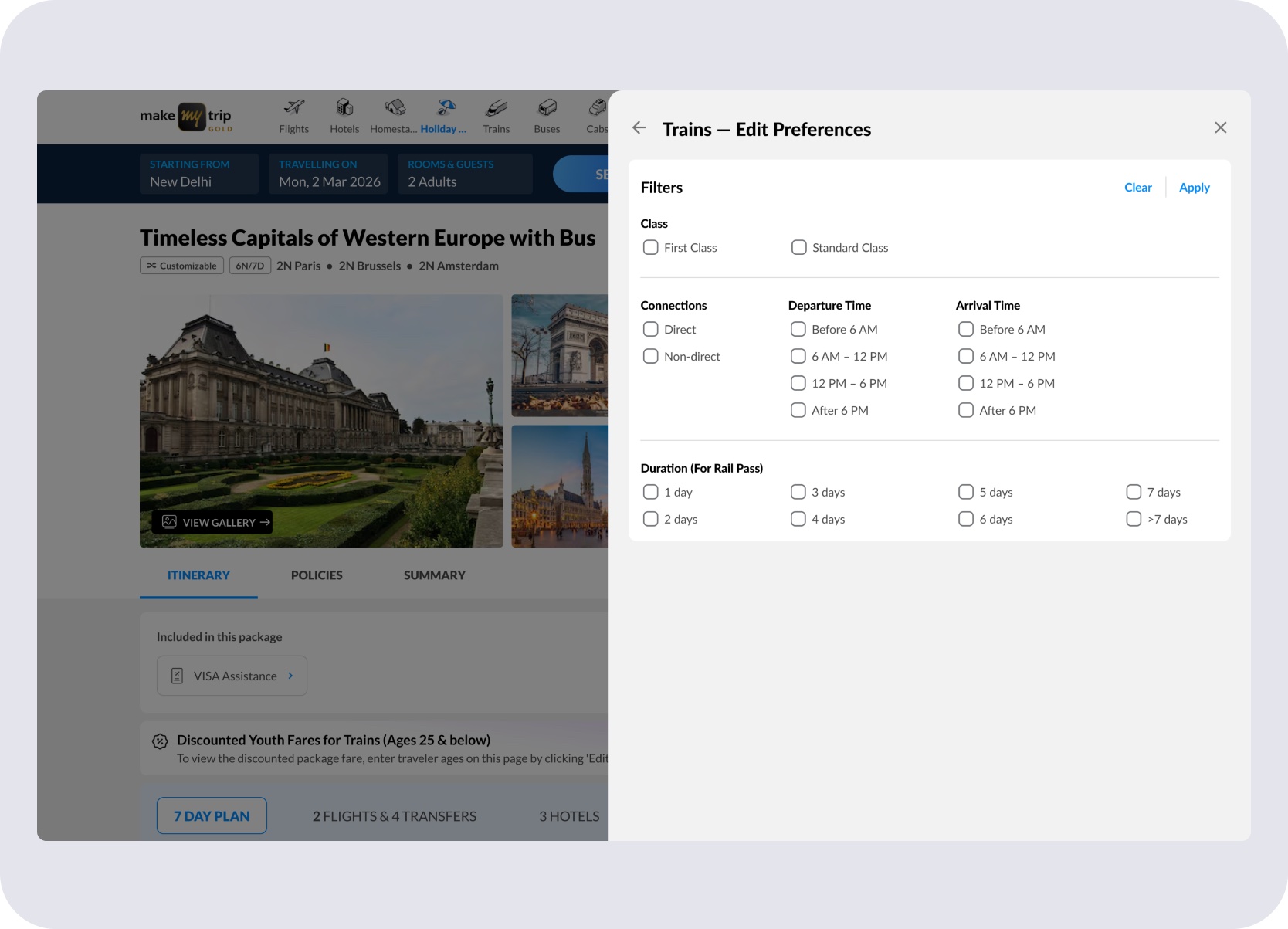Select the 3 Hotels tab
The height and width of the screenshot is (929, 1288).
(x=569, y=816)
